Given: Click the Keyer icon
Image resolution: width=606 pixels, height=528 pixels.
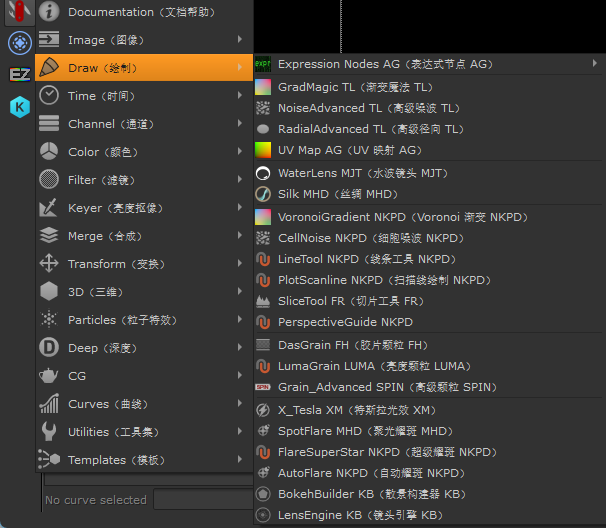Looking at the screenshot, I should click(x=49, y=208).
